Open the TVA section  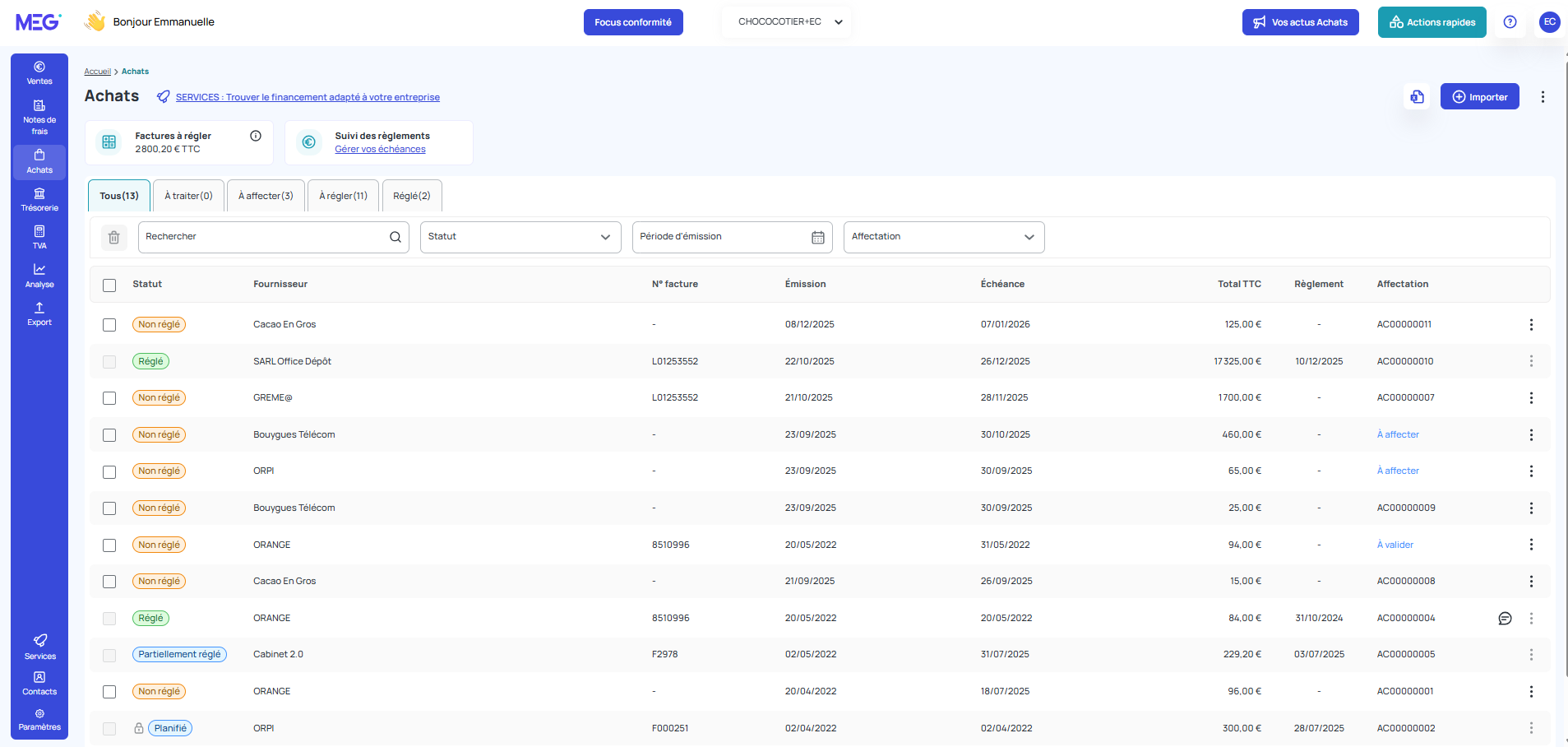click(39, 237)
